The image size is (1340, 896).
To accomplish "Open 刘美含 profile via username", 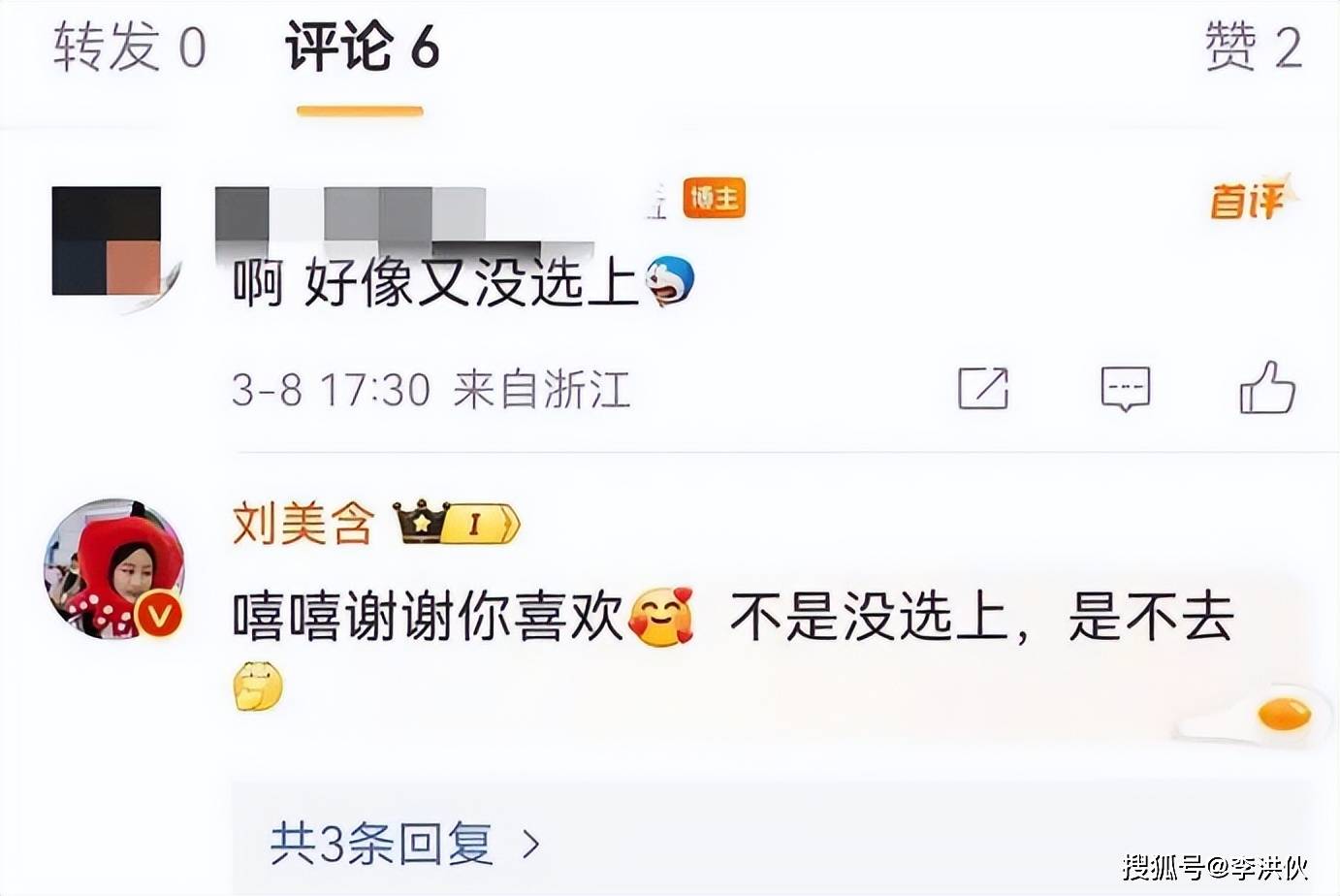I will (x=303, y=524).
